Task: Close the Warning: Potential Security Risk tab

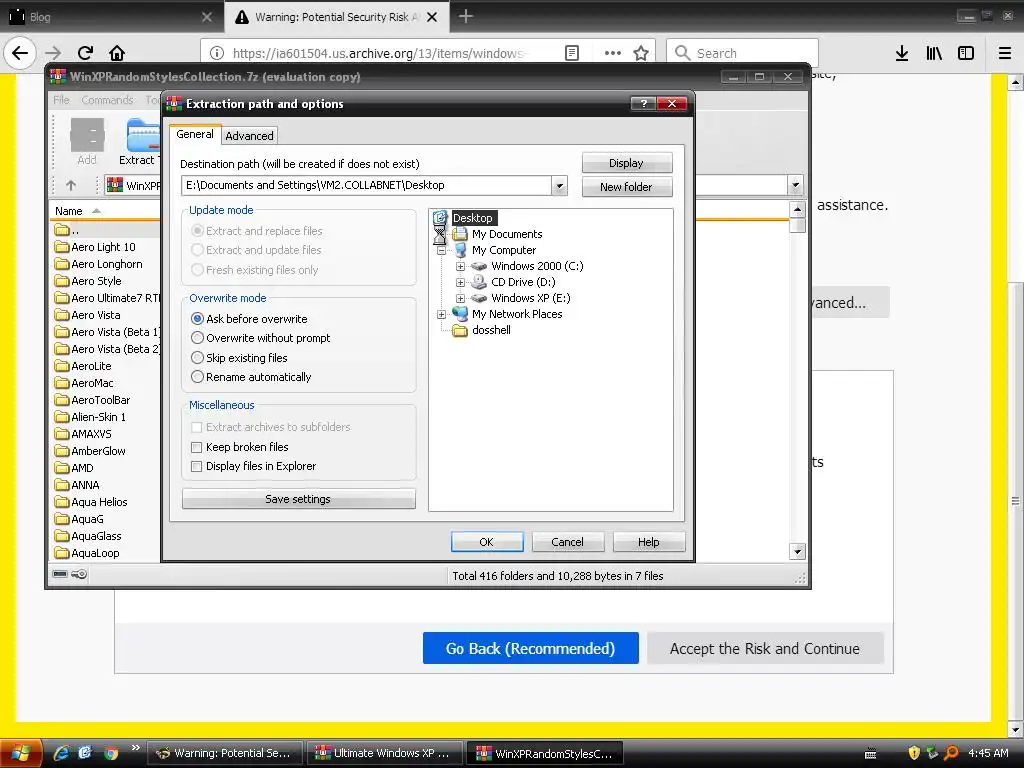Action: [432, 17]
